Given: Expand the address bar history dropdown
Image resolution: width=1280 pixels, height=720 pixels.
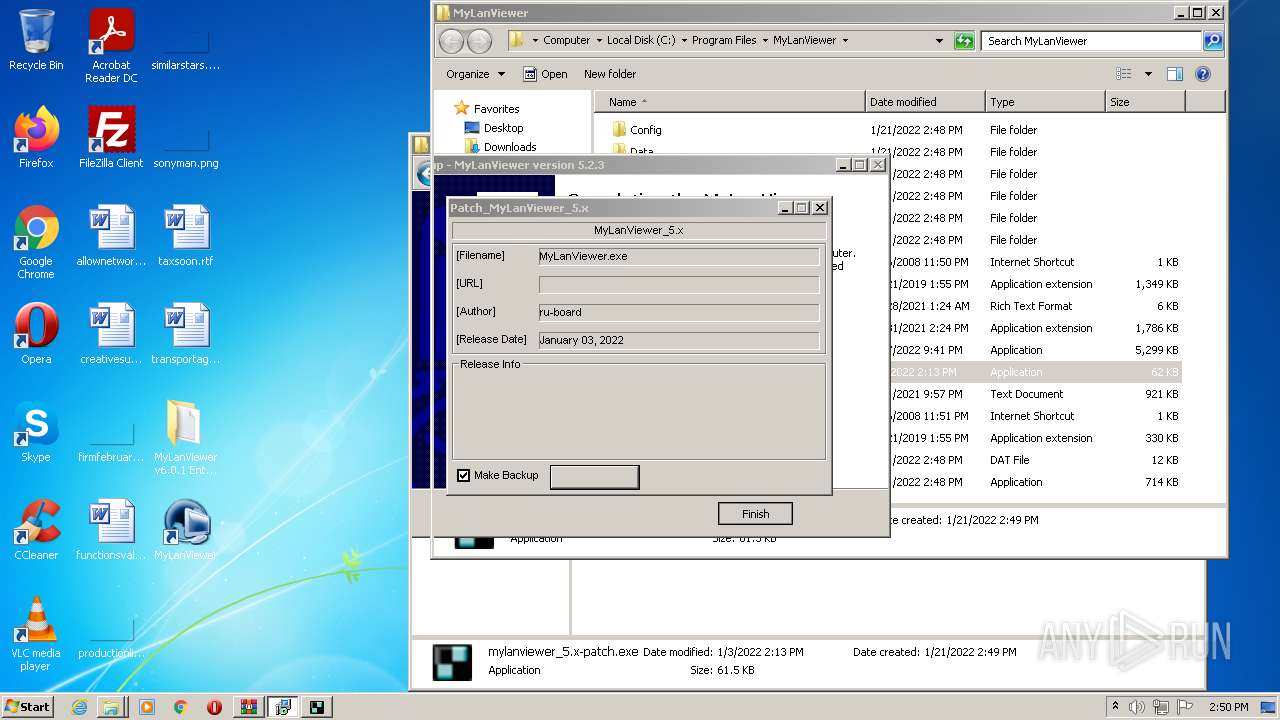Looking at the screenshot, I should pos(939,41).
